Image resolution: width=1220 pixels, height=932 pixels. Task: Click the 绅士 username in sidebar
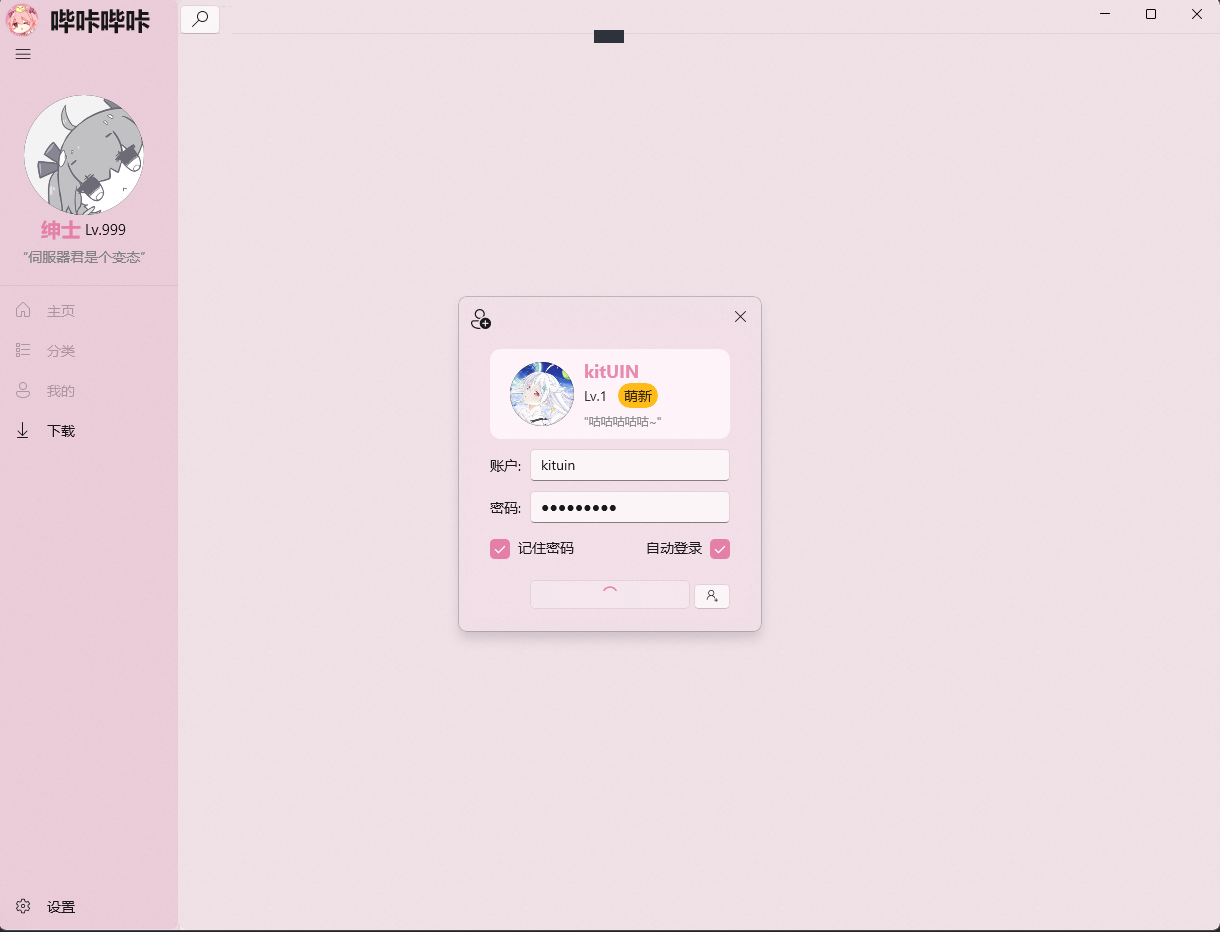click(60, 230)
